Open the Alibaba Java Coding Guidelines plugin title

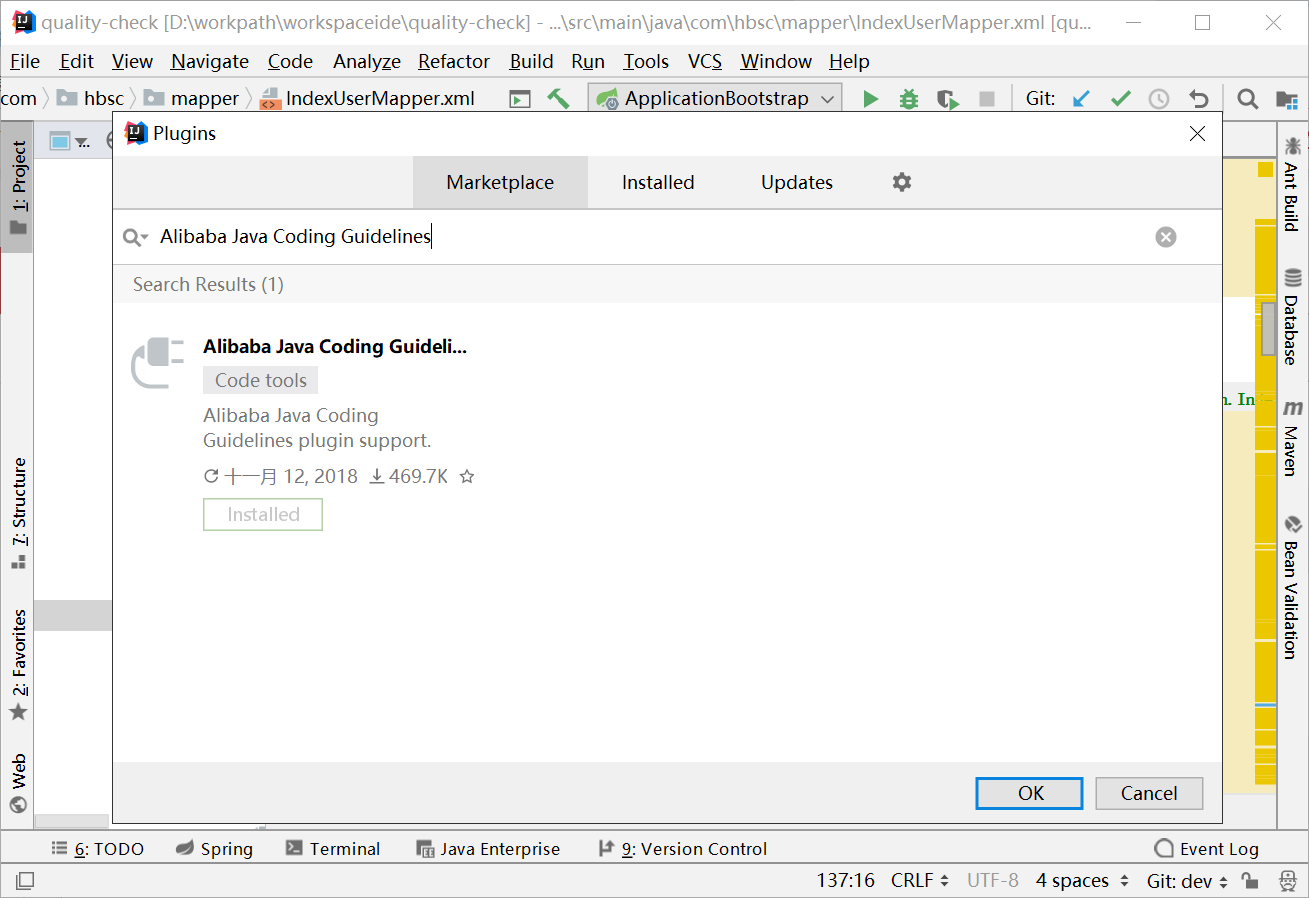335,347
